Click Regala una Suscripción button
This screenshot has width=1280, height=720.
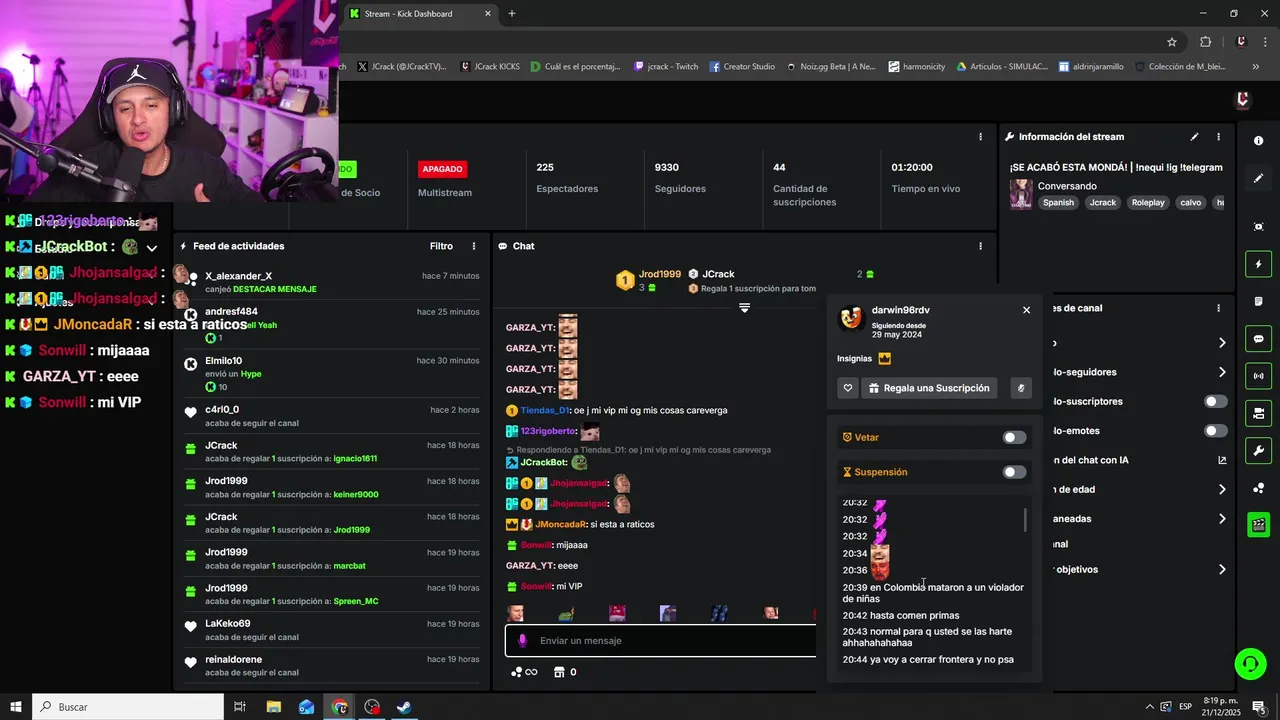tap(929, 388)
